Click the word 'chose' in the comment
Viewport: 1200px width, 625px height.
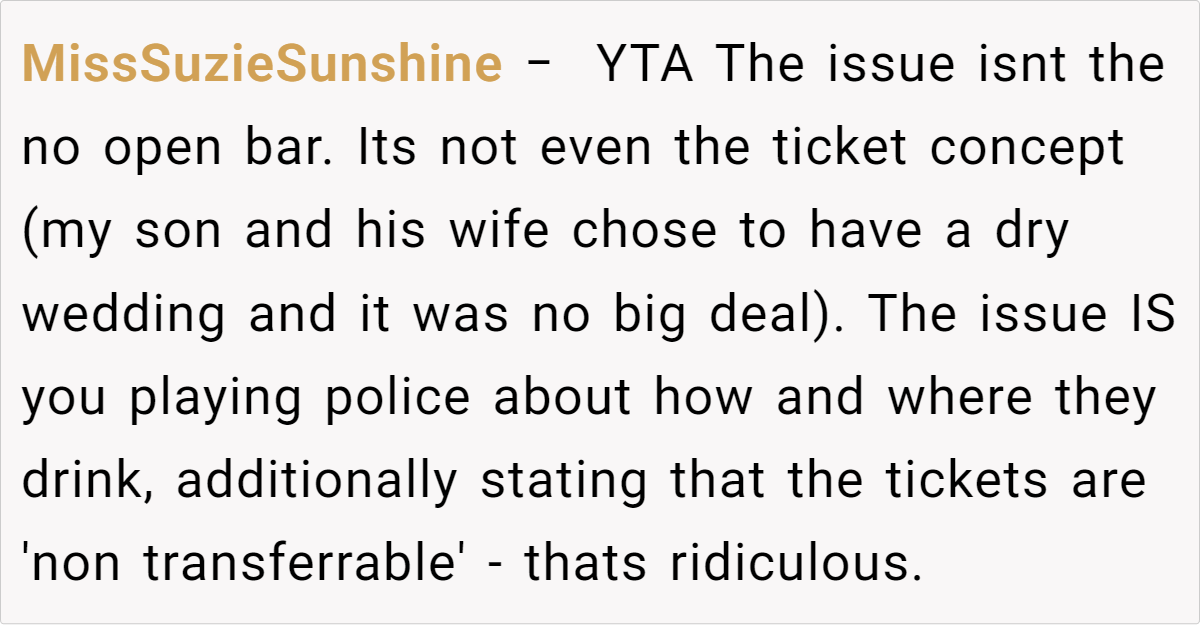645,231
